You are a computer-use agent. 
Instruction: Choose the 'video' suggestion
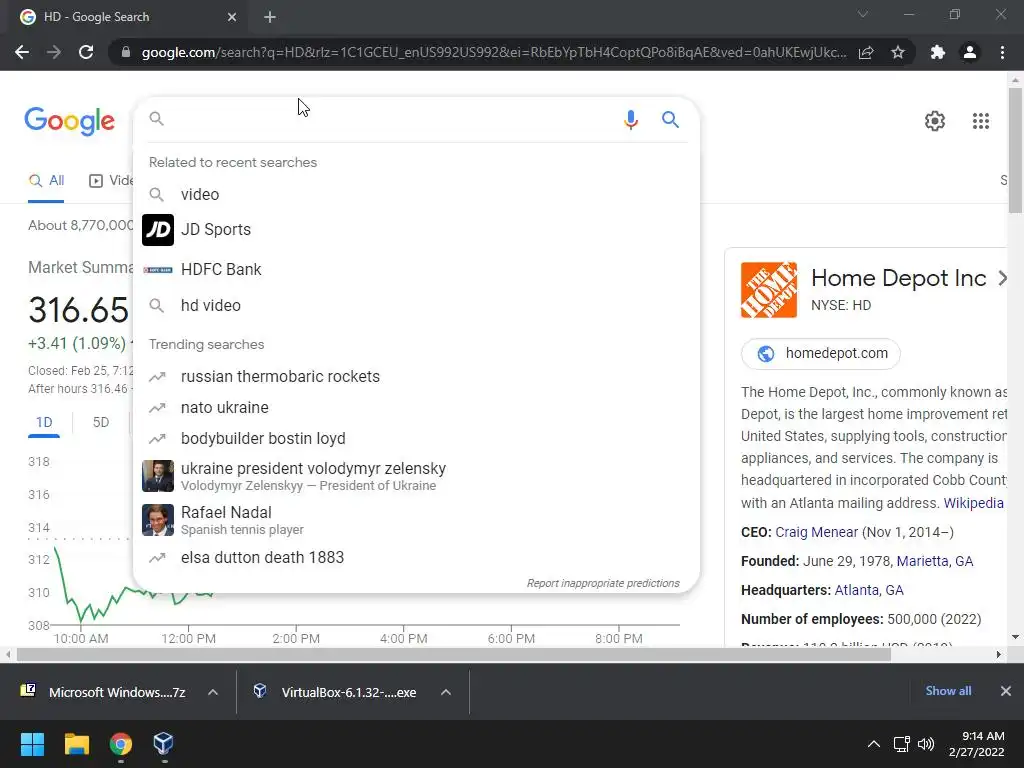(x=416, y=195)
